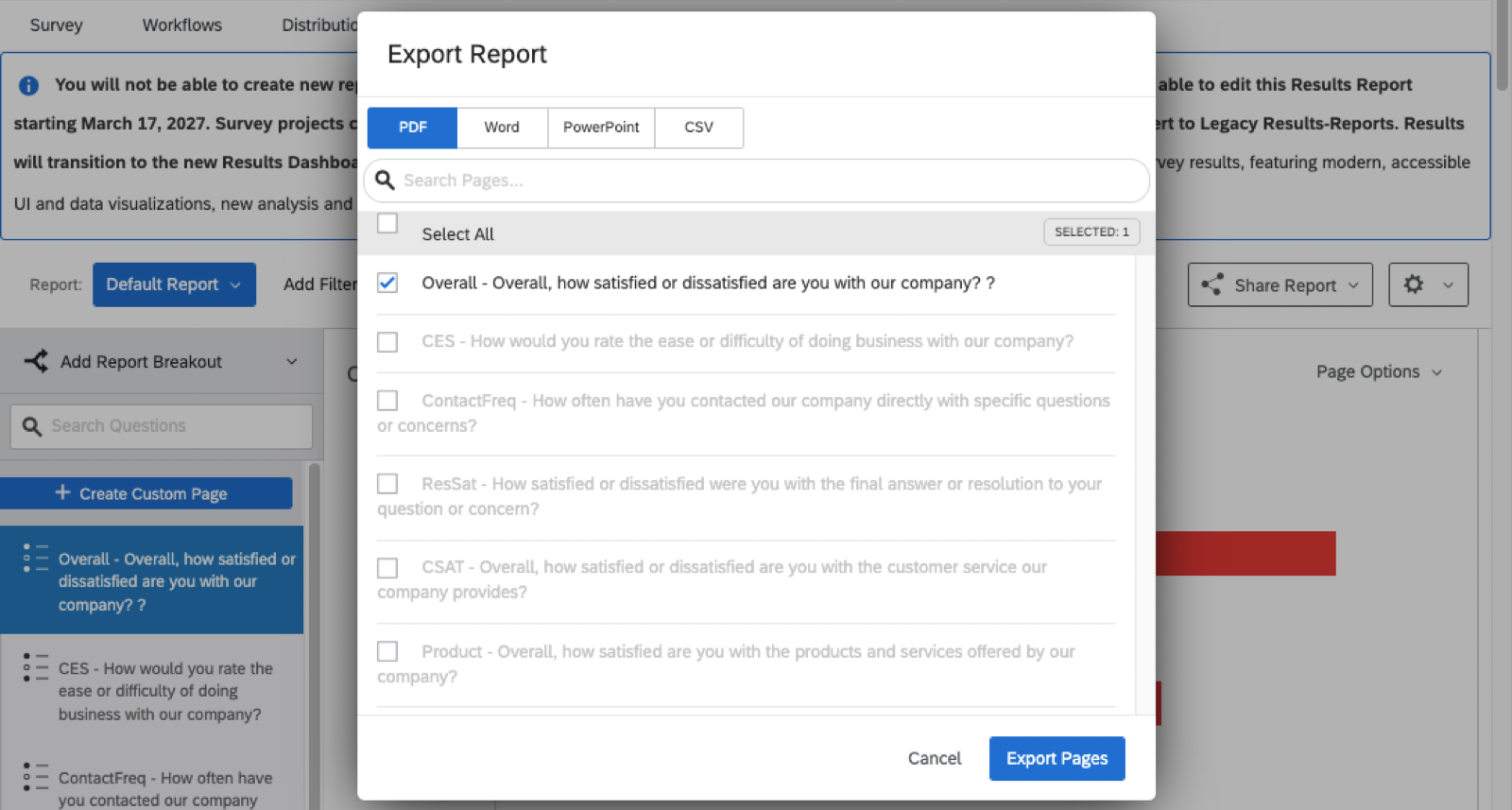Check the Select All checkbox
This screenshot has height=810, width=1512.
coord(387,223)
